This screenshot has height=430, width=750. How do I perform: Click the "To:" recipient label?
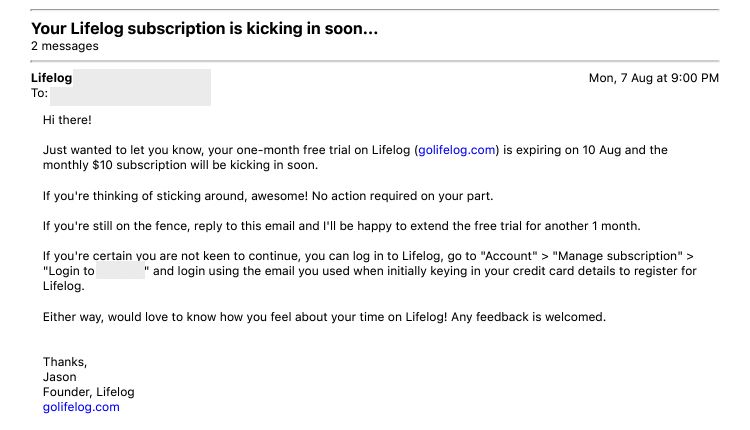click(x=39, y=93)
